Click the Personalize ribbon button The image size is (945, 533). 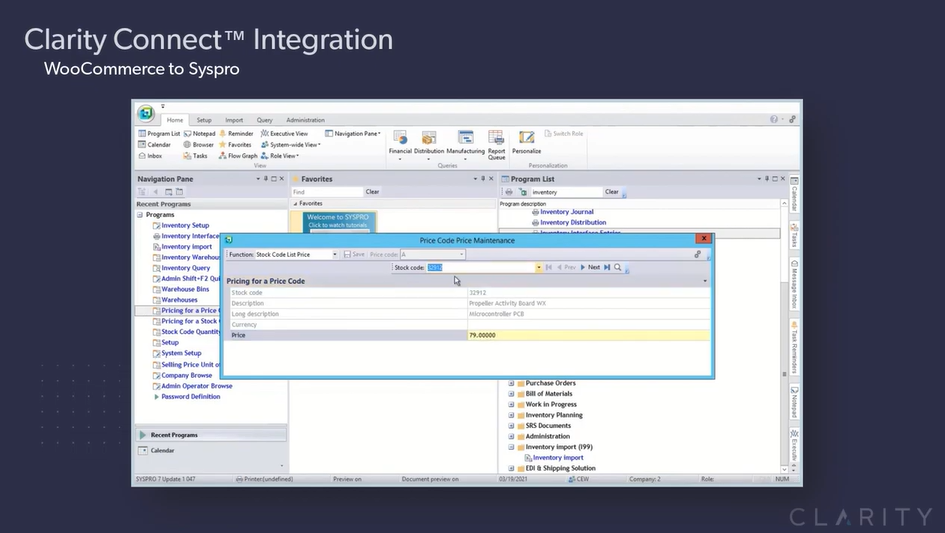pyautogui.click(x=527, y=144)
